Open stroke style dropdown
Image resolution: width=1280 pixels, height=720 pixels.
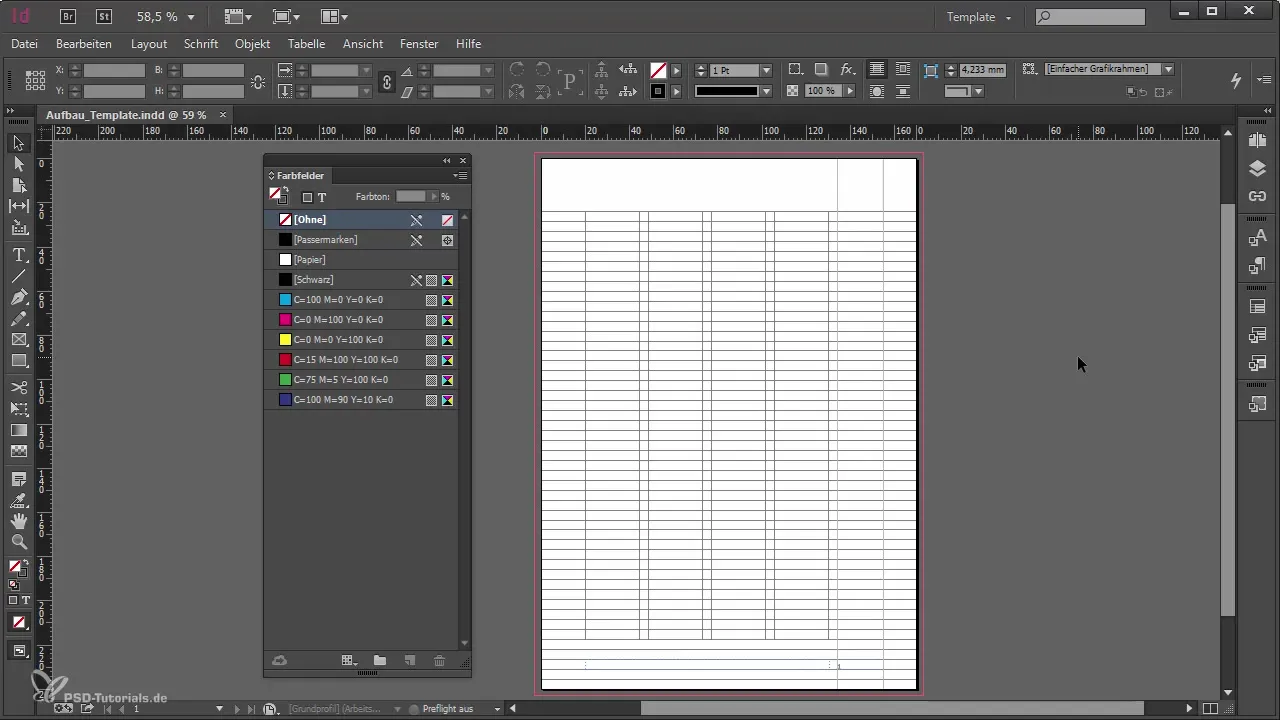coord(766,91)
